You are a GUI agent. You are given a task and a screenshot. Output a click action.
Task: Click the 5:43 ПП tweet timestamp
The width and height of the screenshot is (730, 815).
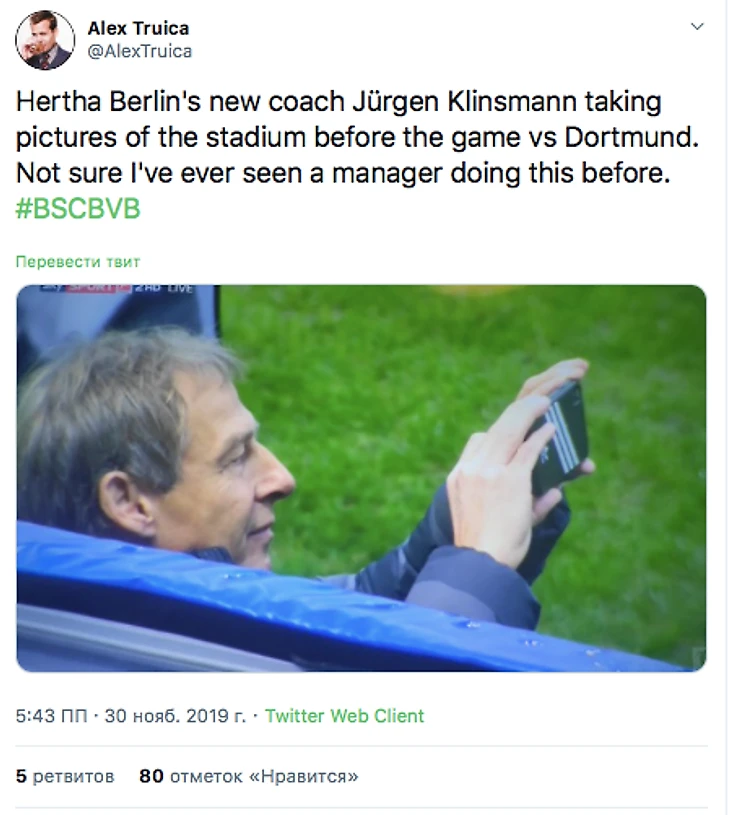pyautogui.click(x=51, y=716)
